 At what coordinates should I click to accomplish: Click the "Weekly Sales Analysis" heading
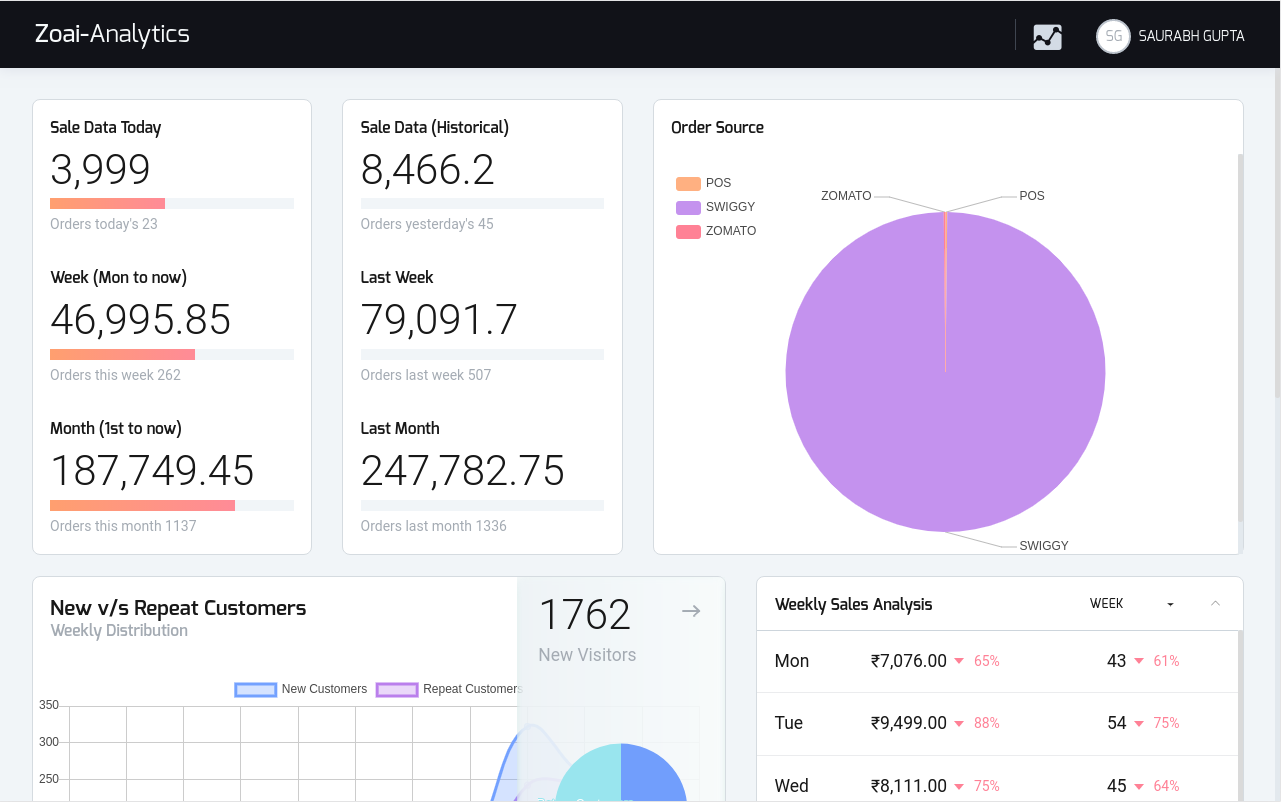(853, 604)
